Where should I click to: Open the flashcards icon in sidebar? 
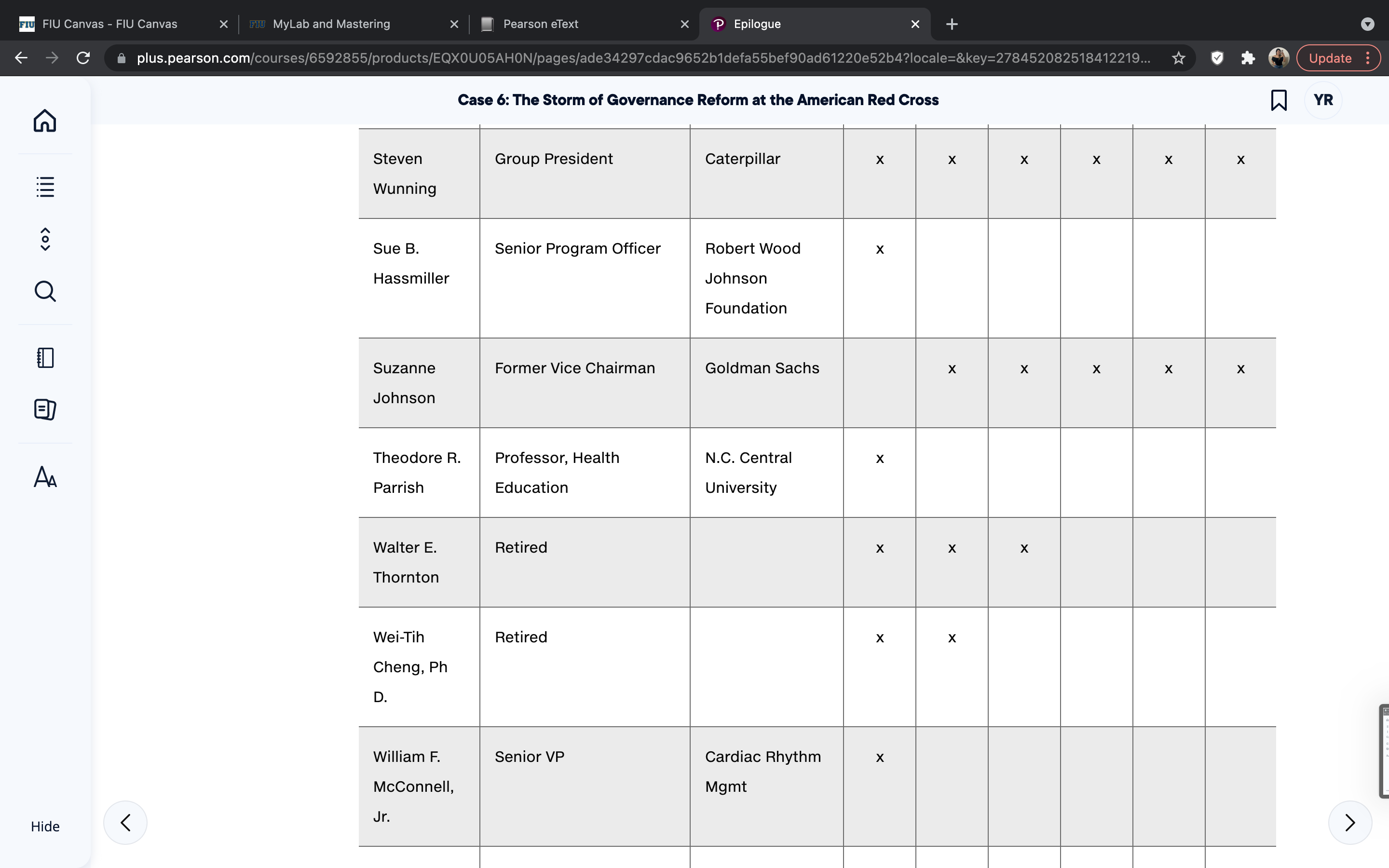(x=45, y=409)
